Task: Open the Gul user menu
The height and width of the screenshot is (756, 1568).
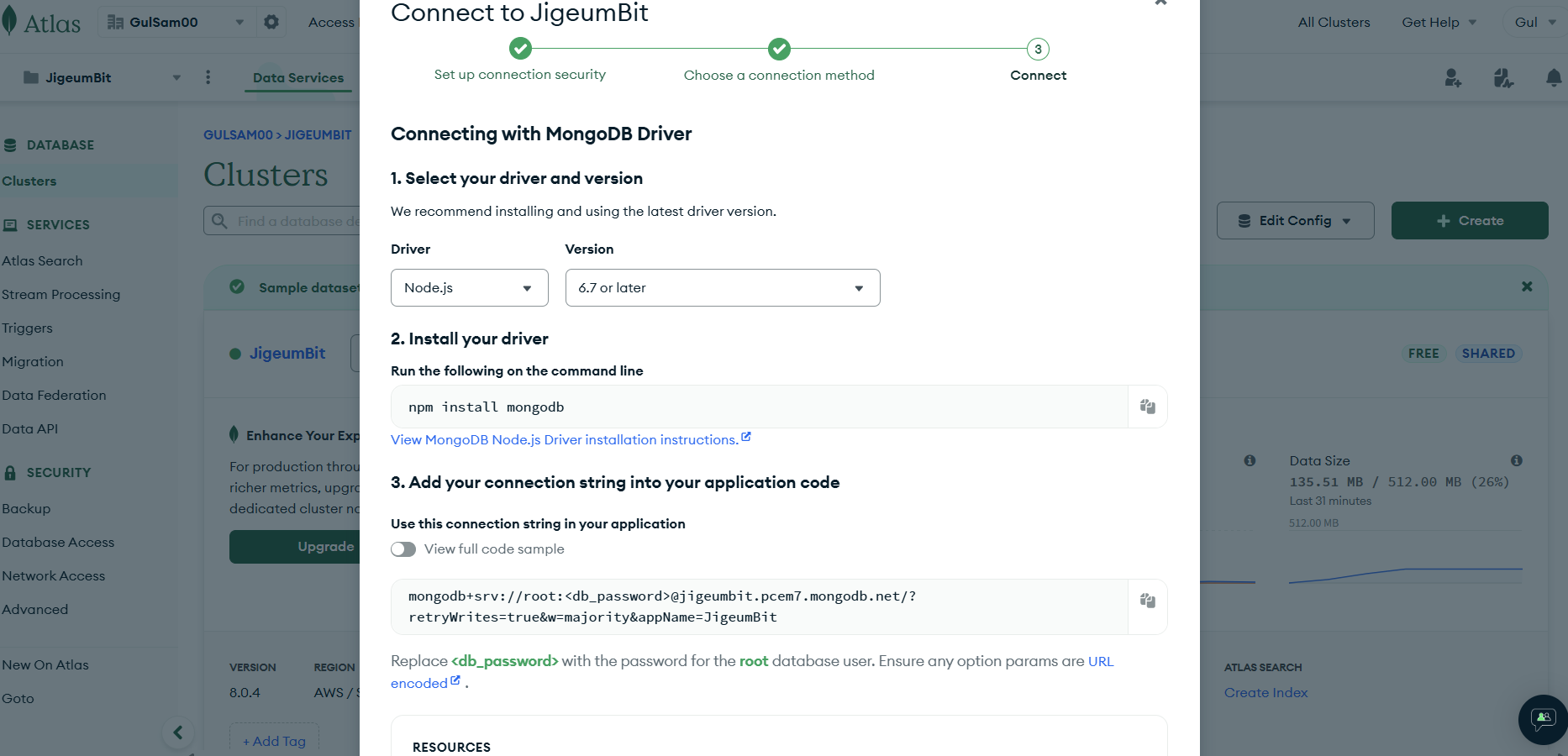Action: (1535, 22)
